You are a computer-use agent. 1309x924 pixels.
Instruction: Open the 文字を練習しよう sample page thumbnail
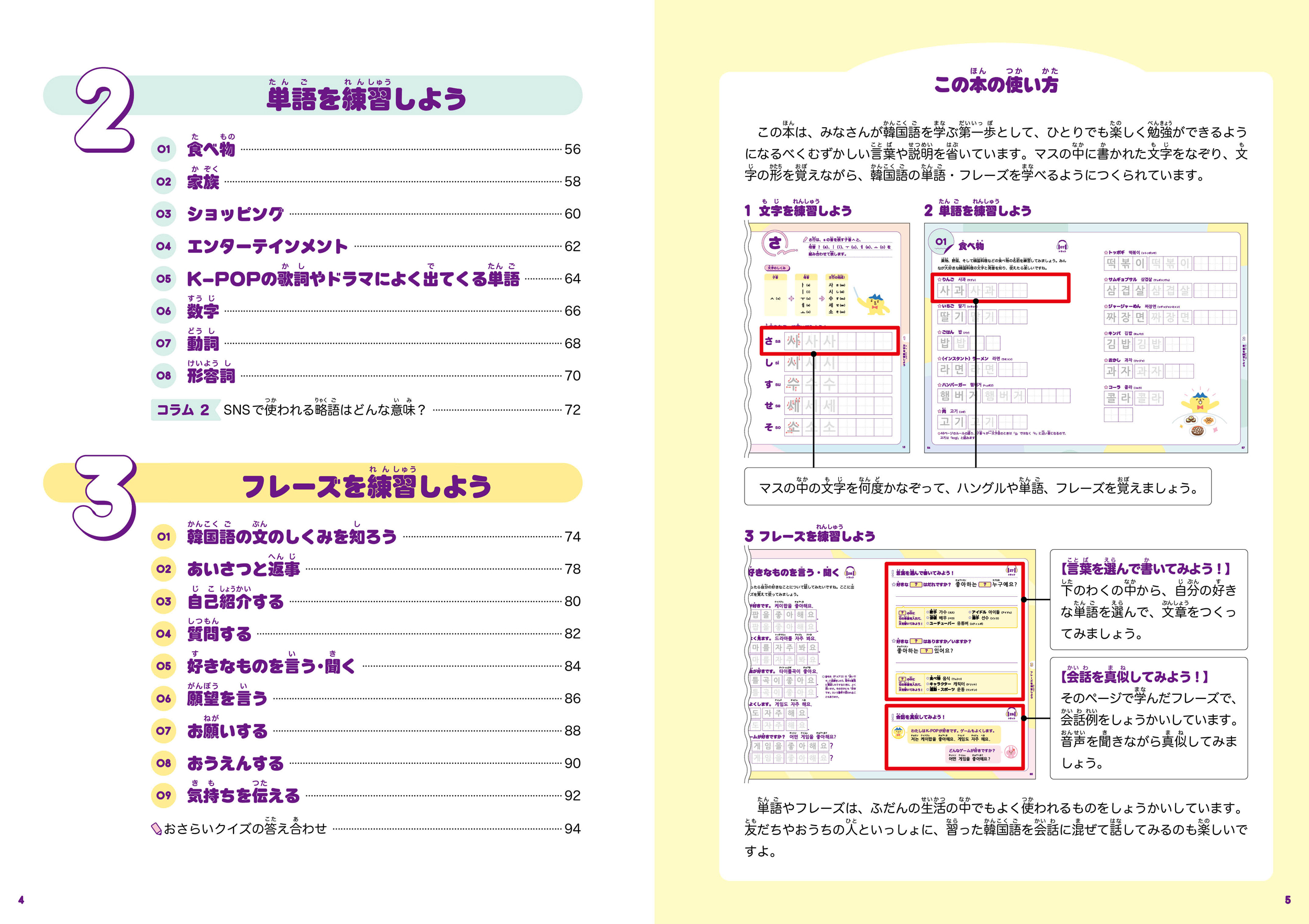tap(827, 339)
